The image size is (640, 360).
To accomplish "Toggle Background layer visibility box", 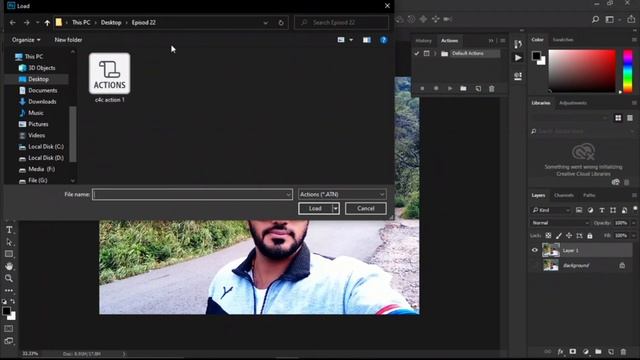I will (535, 265).
